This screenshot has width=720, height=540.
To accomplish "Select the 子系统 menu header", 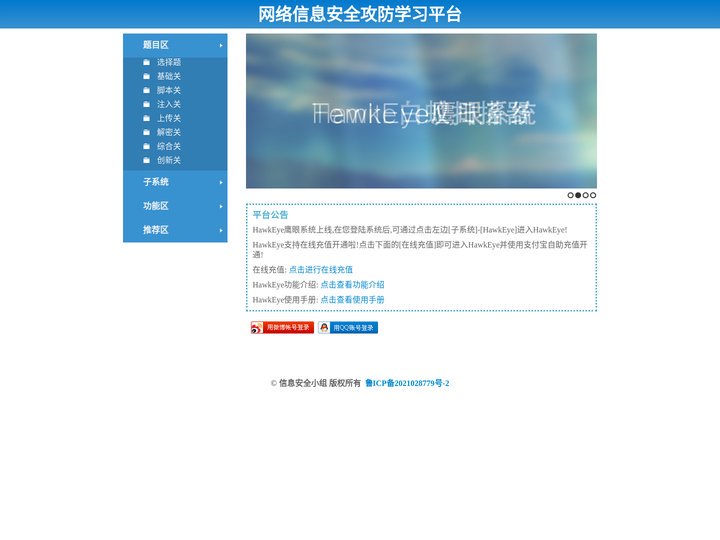I will coord(175,182).
